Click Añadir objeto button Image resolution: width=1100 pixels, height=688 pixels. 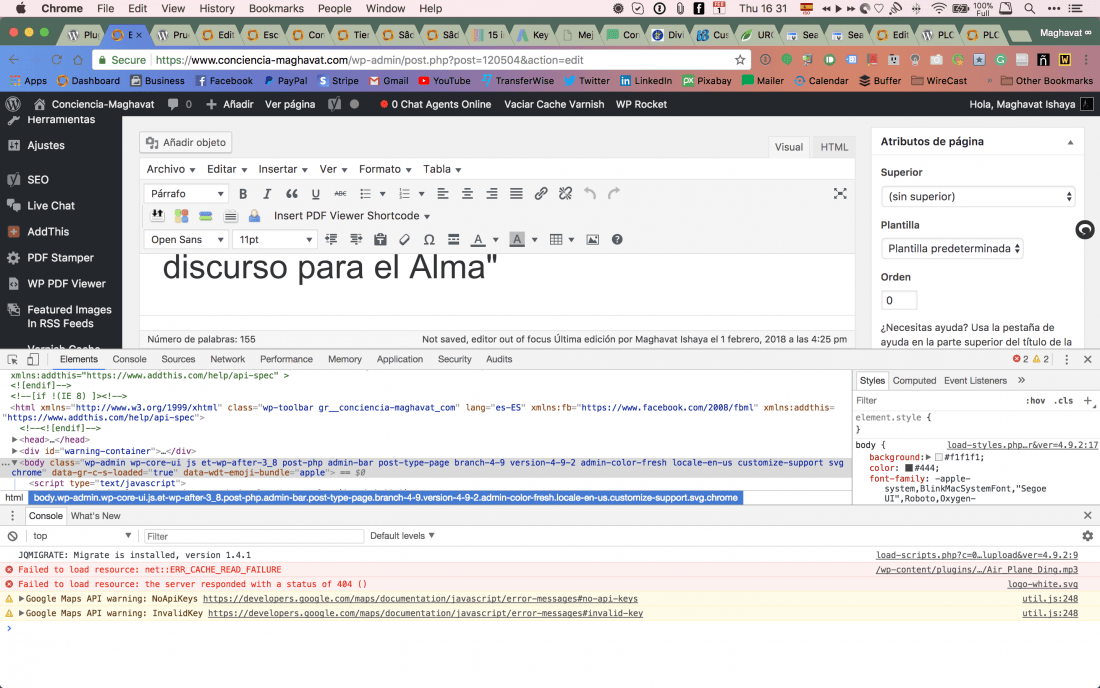(185, 142)
